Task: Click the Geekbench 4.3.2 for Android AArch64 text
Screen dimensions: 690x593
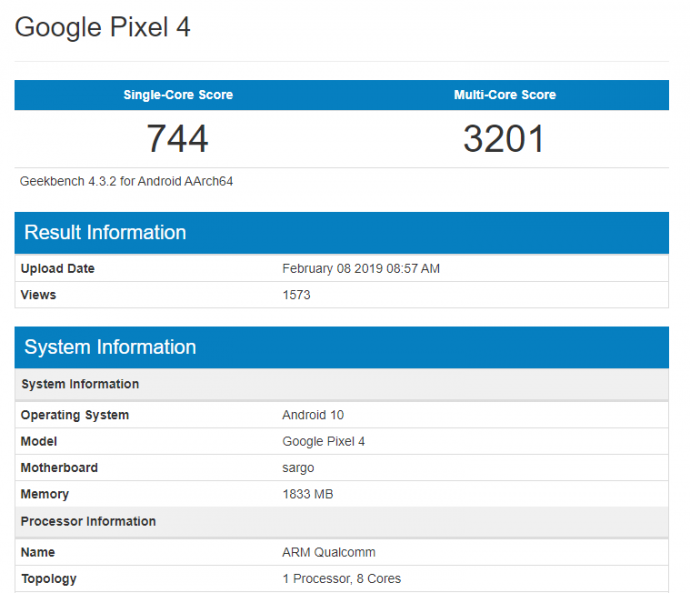Action: pyautogui.click(x=126, y=181)
